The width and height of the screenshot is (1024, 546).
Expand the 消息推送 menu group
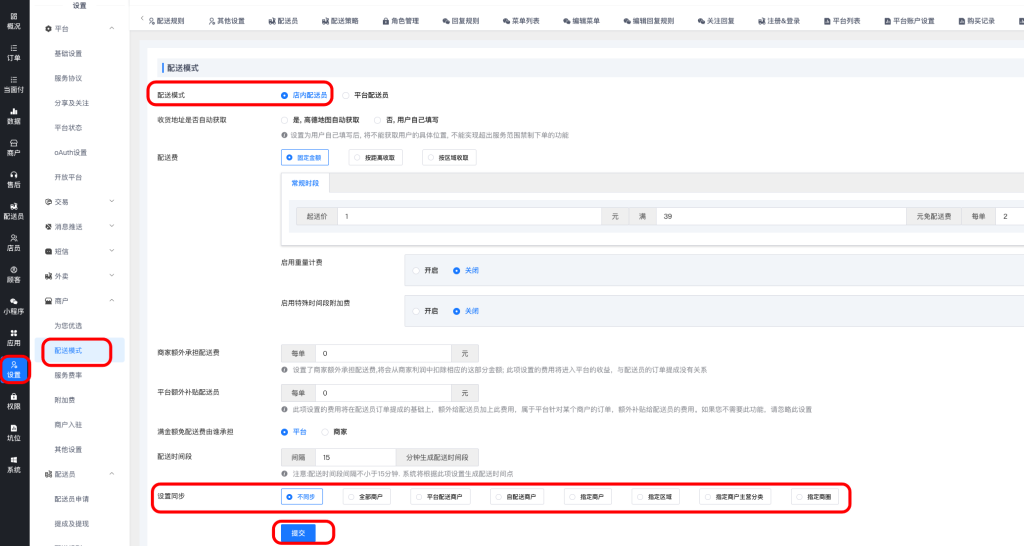111,227
